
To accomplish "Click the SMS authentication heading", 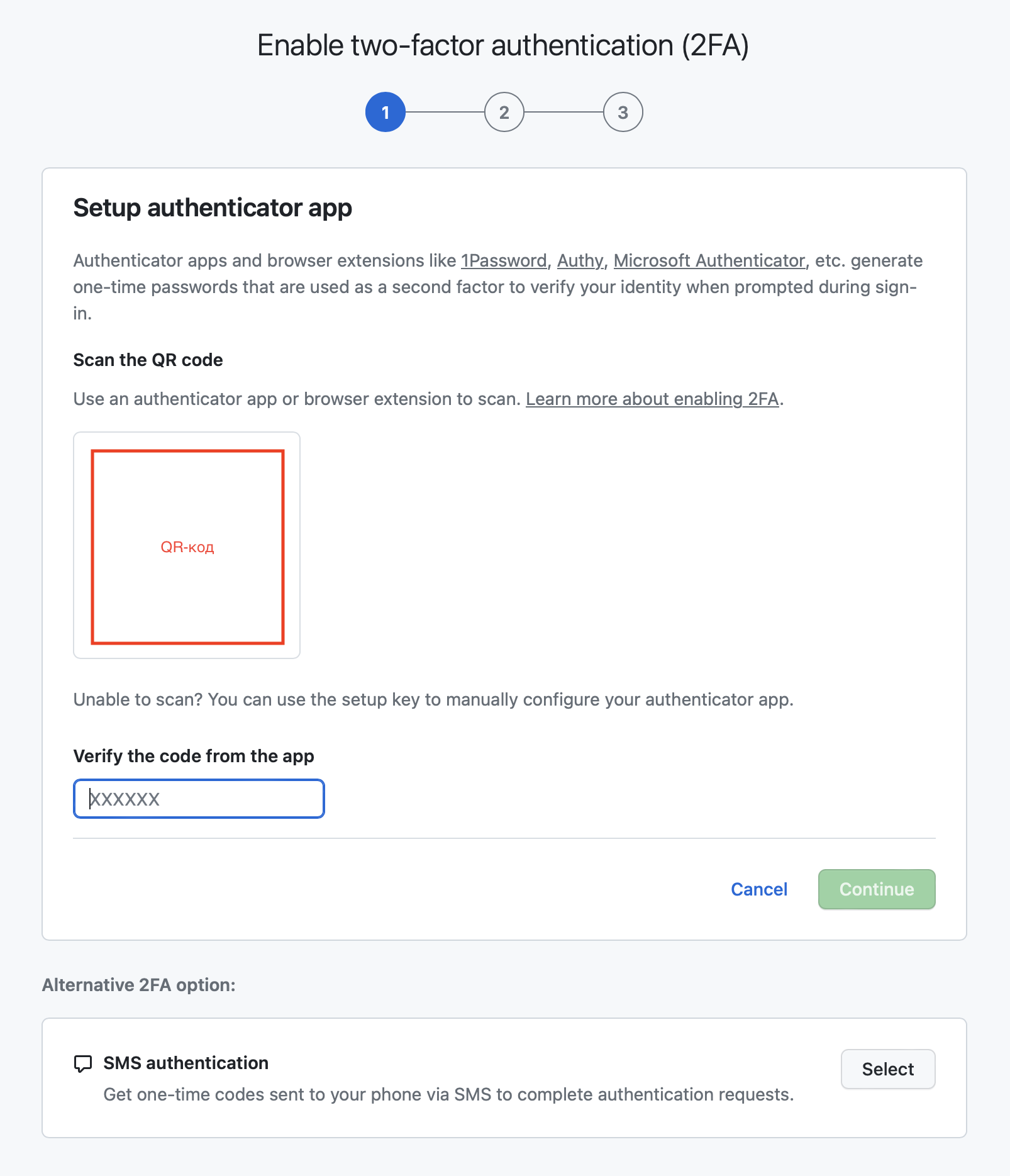I will [x=186, y=1063].
